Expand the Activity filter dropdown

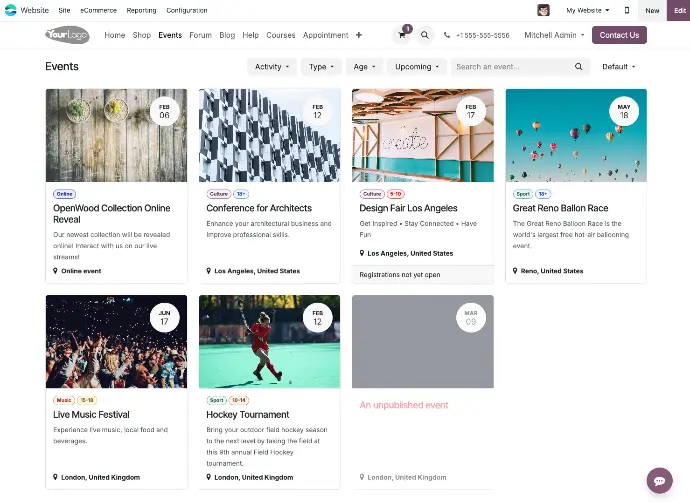(272, 67)
